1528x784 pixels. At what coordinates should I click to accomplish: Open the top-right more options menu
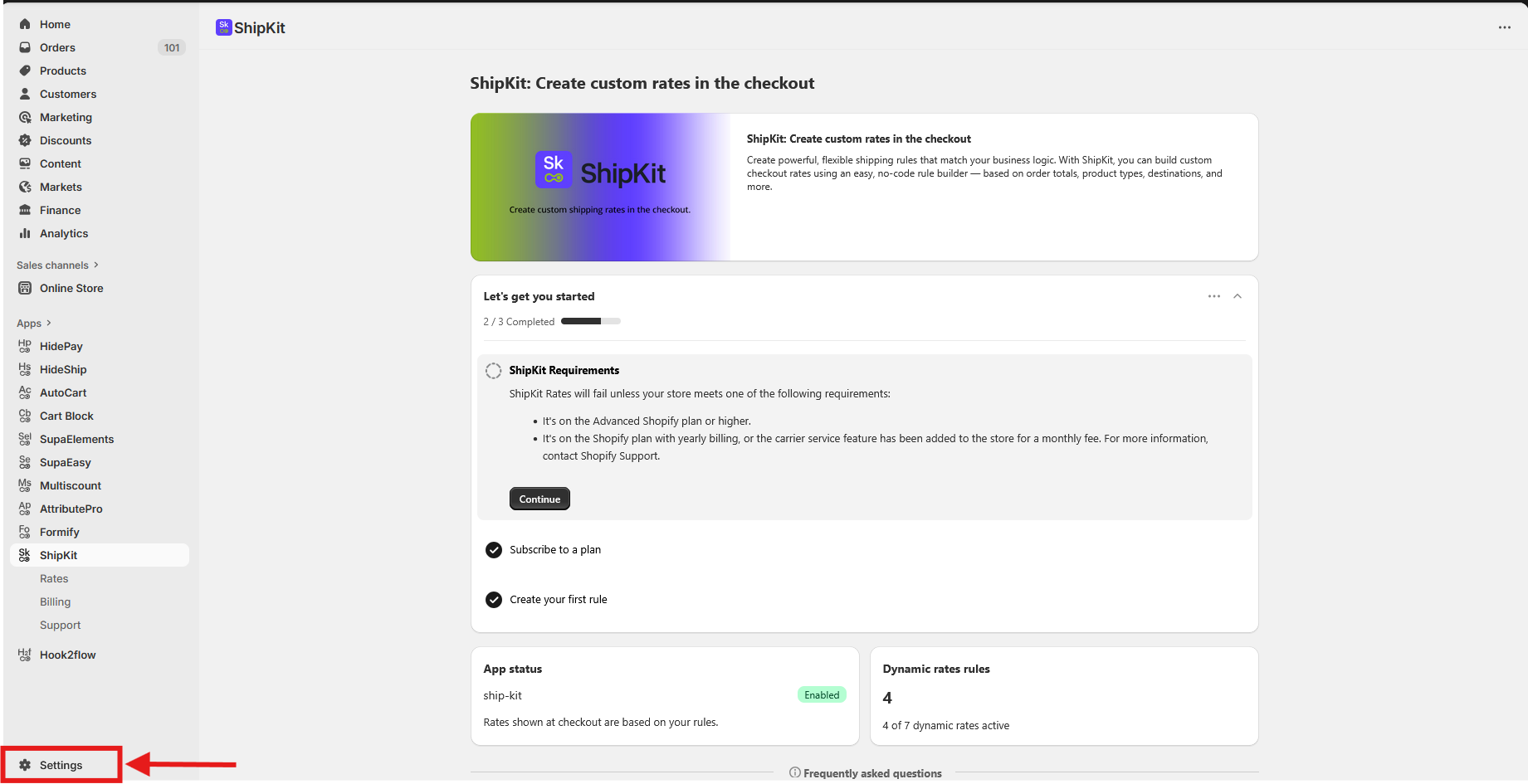(x=1504, y=27)
